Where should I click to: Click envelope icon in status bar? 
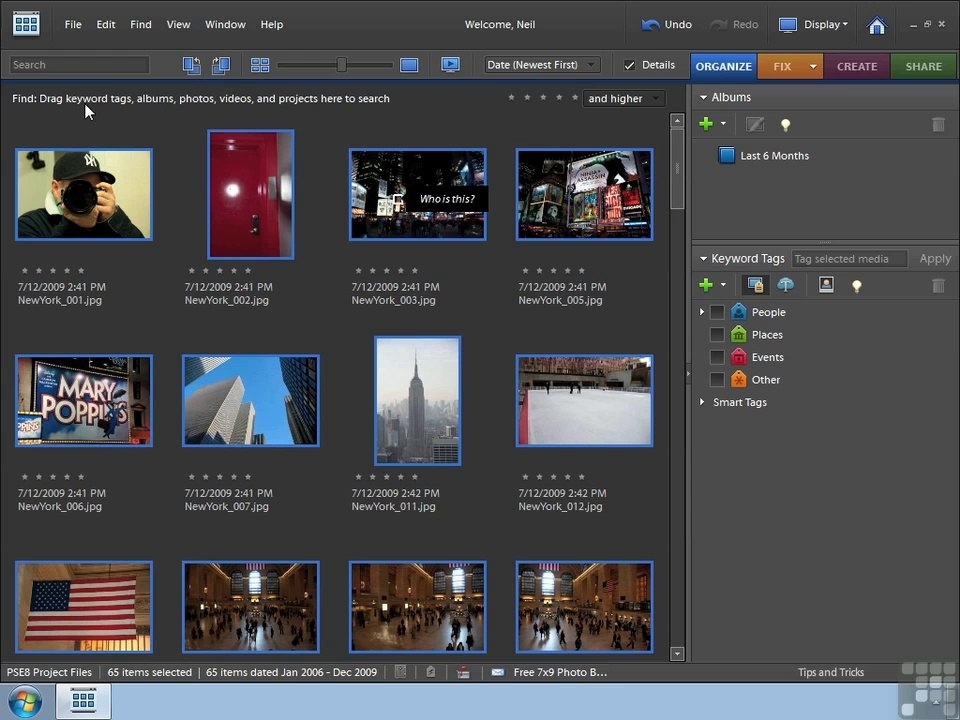click(498, 672)
